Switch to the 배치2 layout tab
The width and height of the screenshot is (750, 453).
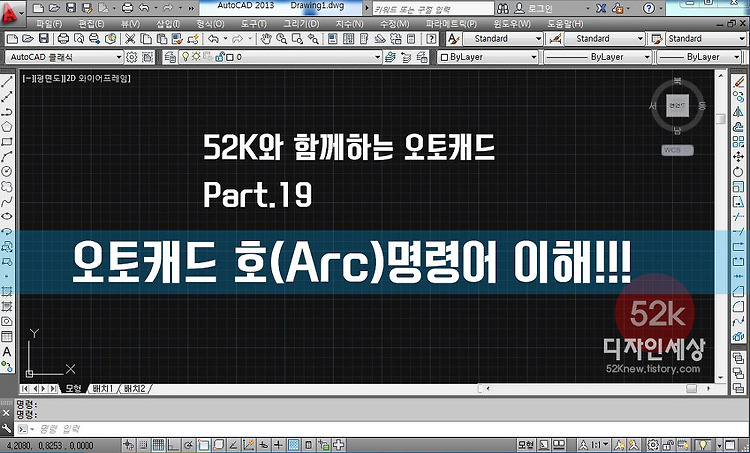[135, 388]
